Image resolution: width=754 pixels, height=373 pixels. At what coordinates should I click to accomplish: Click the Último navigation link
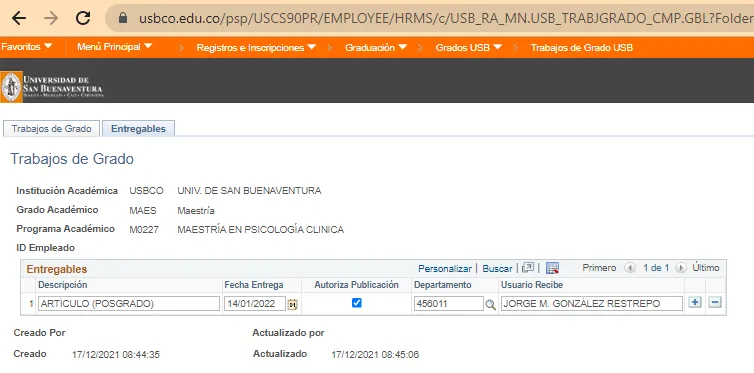point(706,268)
